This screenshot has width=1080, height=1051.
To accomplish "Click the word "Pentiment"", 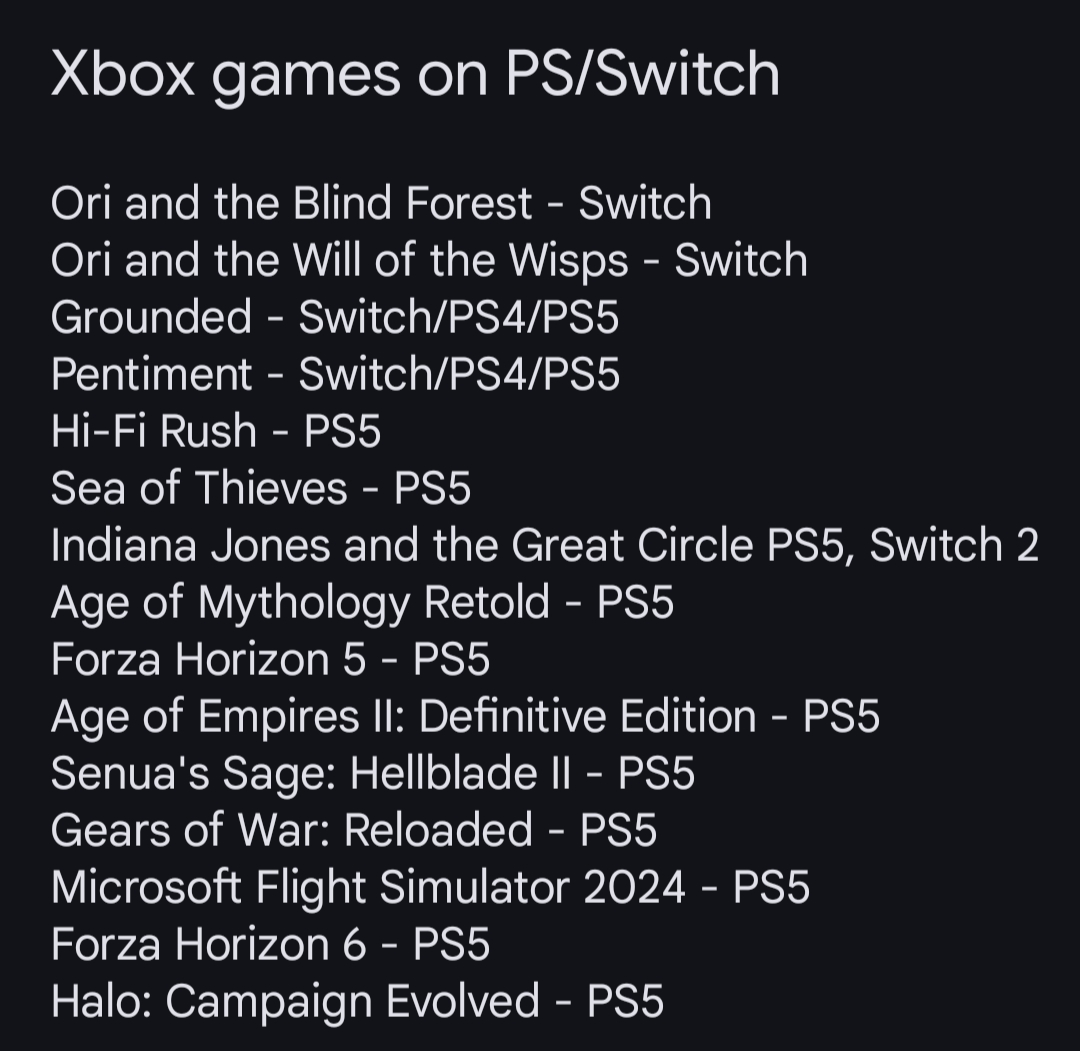I will [x=151, y=375].
